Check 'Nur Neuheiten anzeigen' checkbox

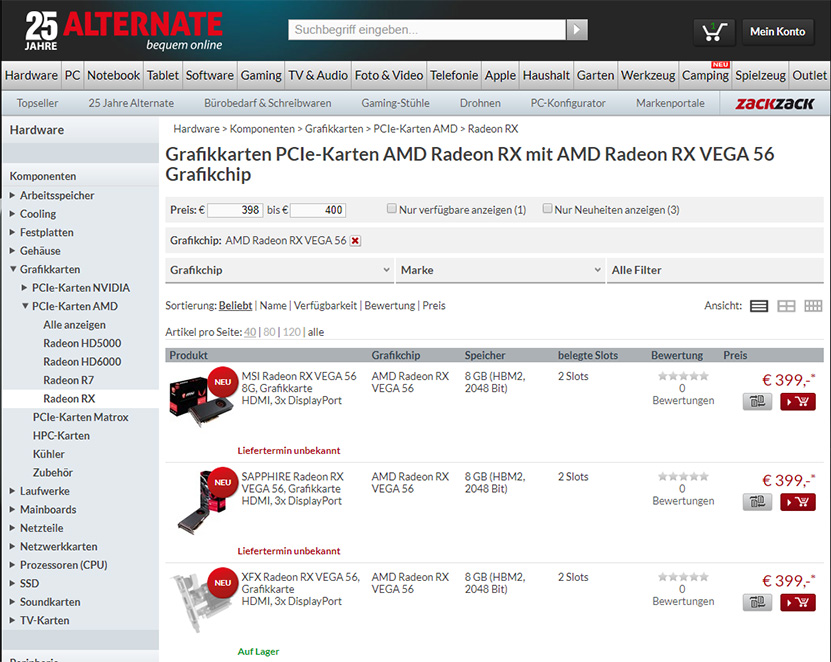click(547, 209)
